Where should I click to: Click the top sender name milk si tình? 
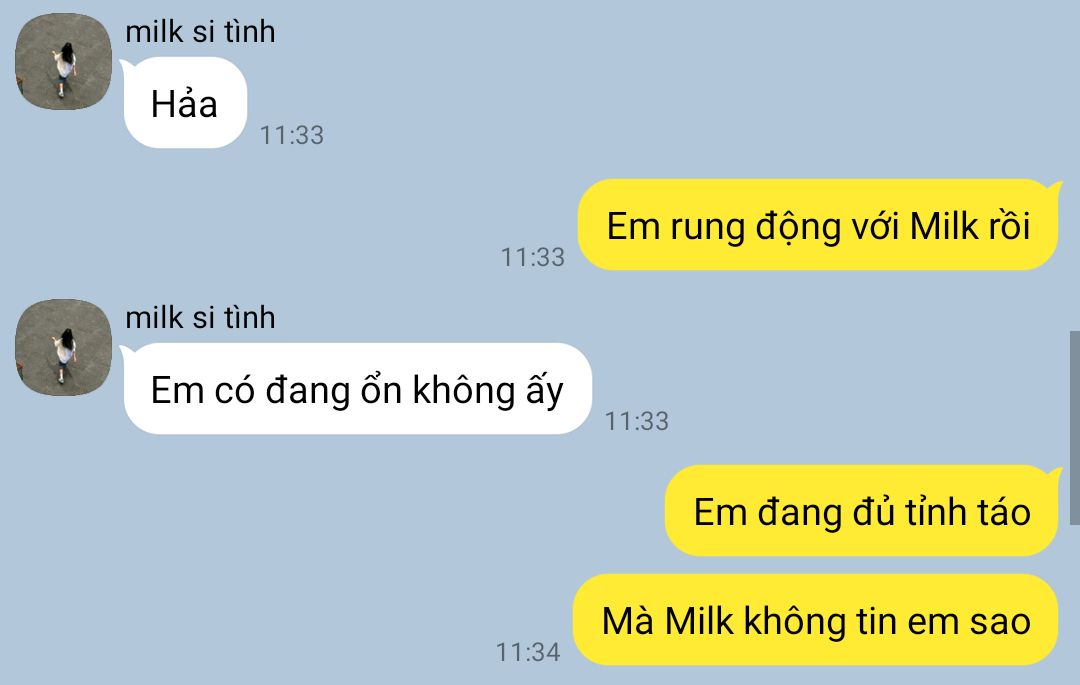pyautogui.click(x=200, y=32)
